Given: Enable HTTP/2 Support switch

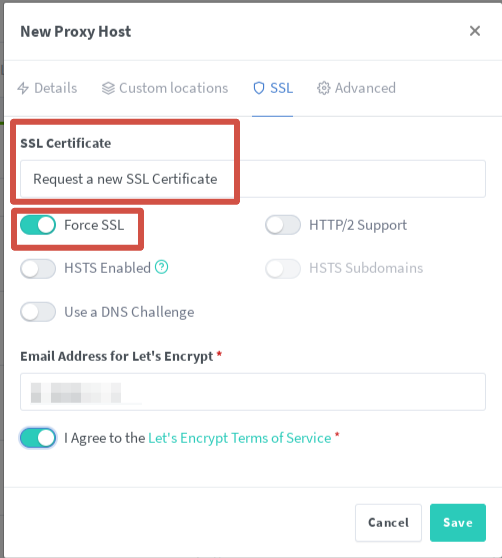Looking at the screenshot, I should [283, 225].
